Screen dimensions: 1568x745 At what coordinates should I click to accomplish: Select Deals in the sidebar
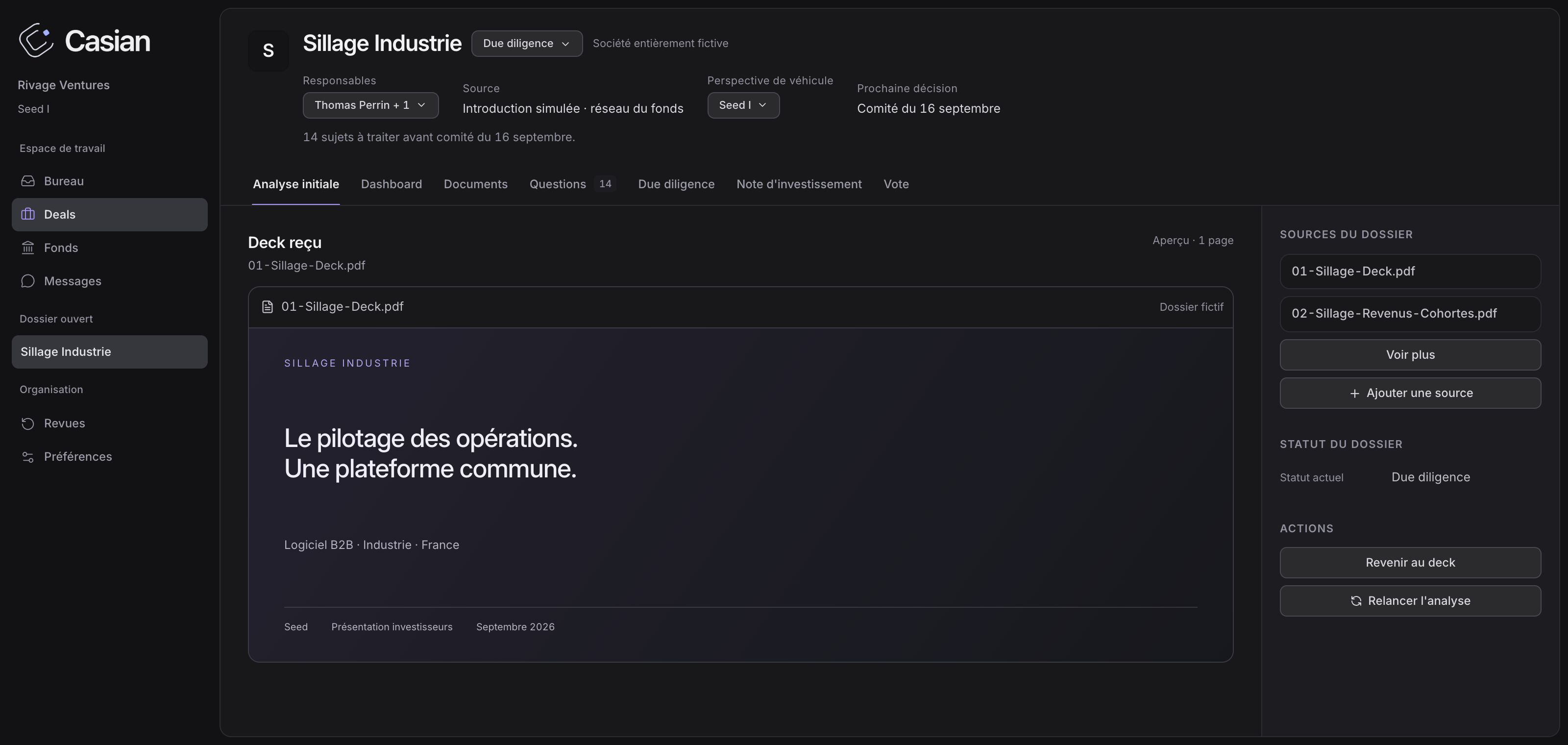(x=110, y=214)
